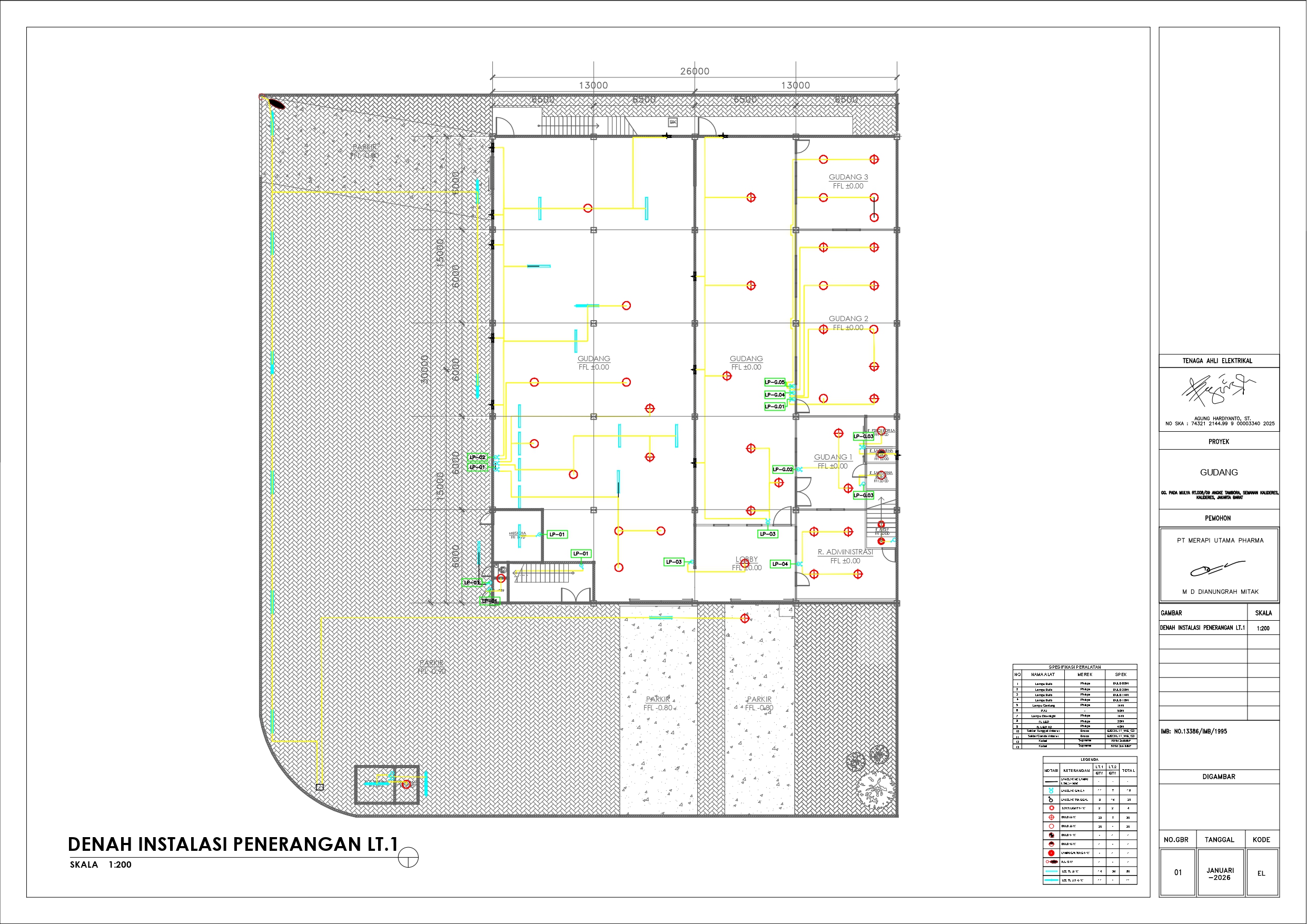
Task: Select the LP-G.04 panel tag
Action: click(x=775, y=394)
